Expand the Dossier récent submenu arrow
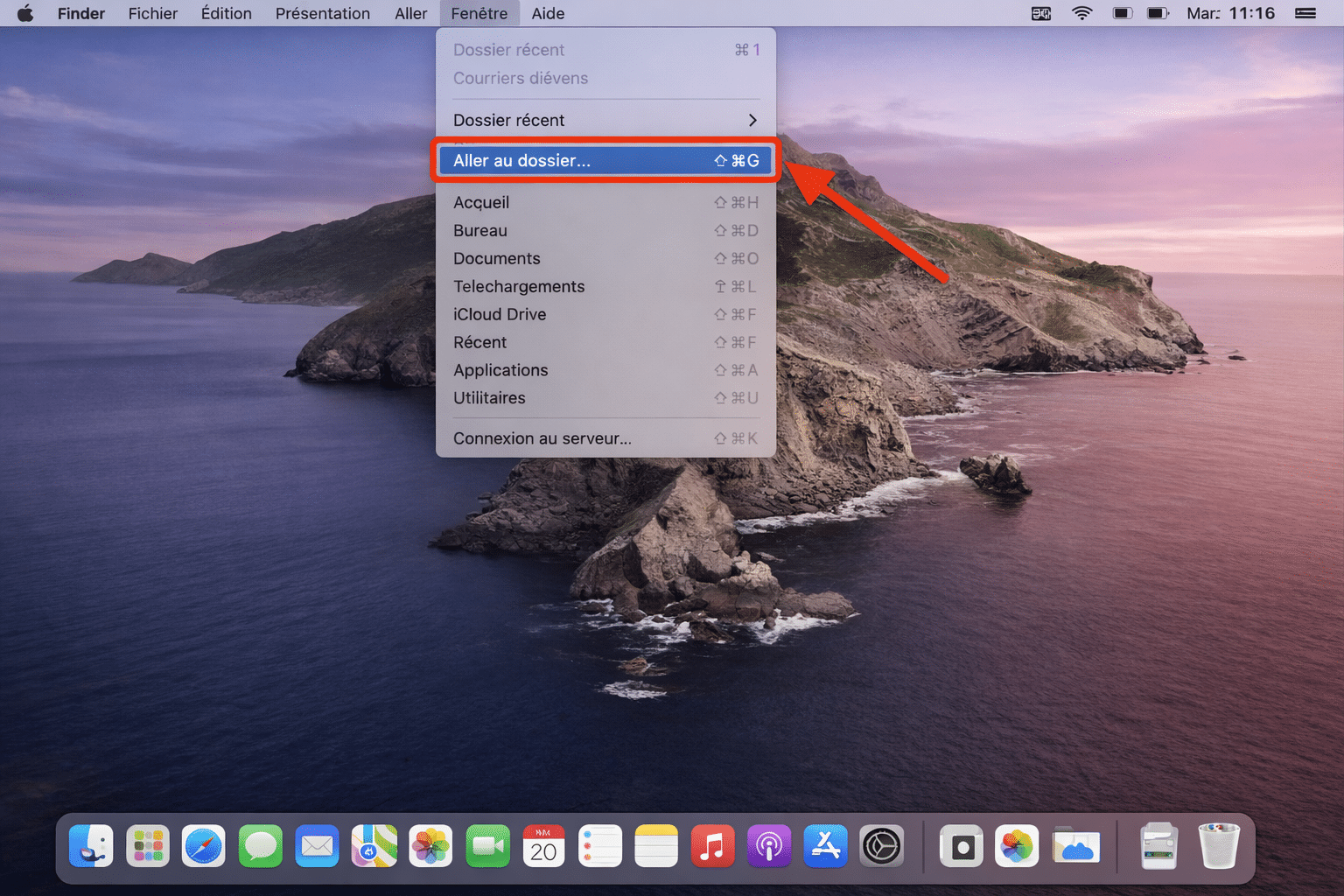The height and width of the screenshot is (896, 1344). [x=752, y=120]
